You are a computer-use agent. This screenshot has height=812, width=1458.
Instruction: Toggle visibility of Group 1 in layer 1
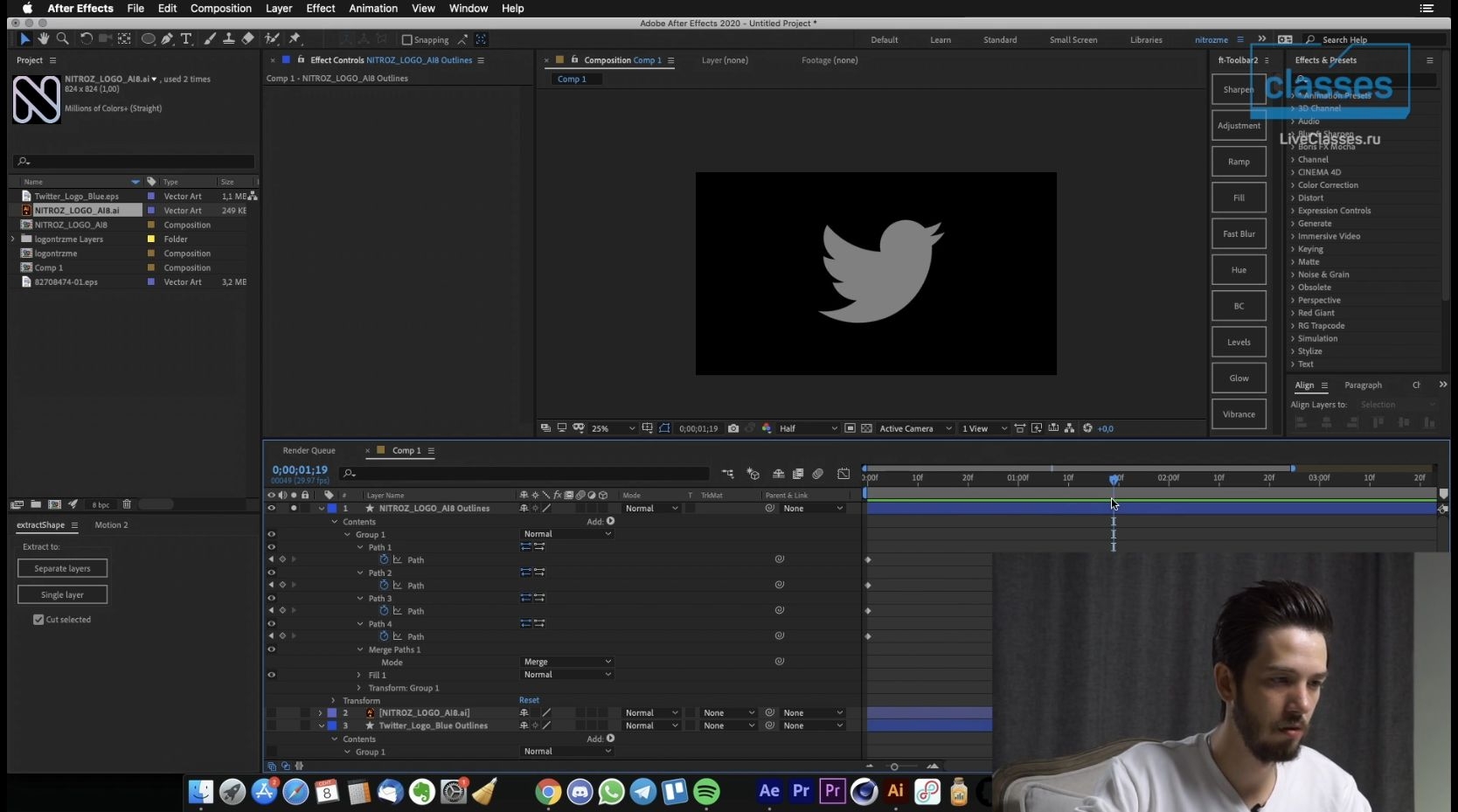271,534
